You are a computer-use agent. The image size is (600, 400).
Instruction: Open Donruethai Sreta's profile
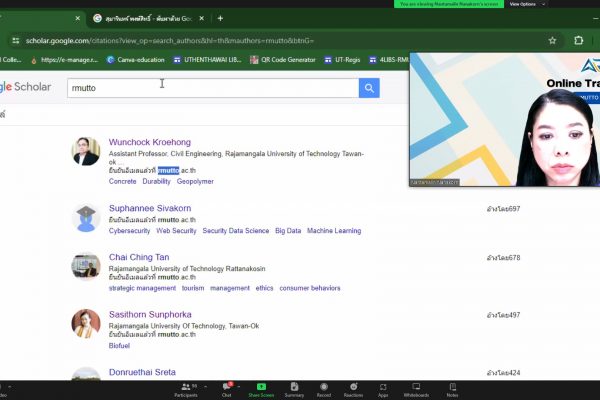click(x=142, y=372)
